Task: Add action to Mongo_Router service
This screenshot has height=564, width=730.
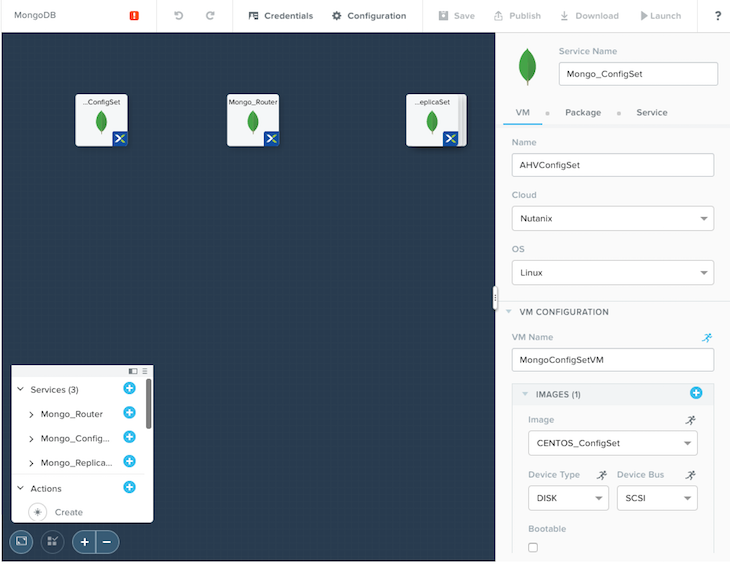Action: point(129,413)
